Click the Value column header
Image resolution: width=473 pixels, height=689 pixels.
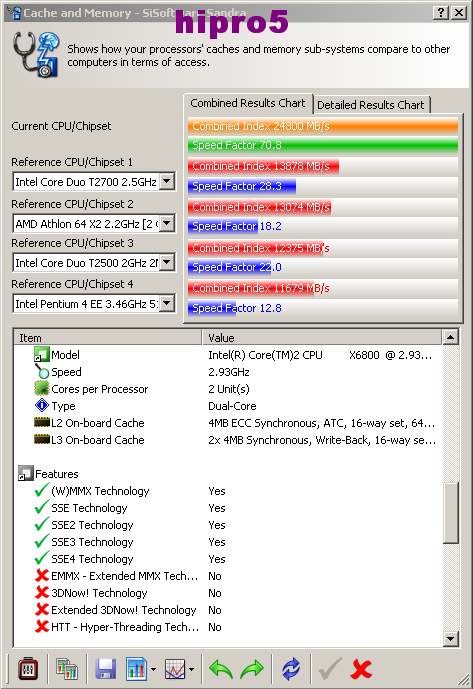(321, 337)
